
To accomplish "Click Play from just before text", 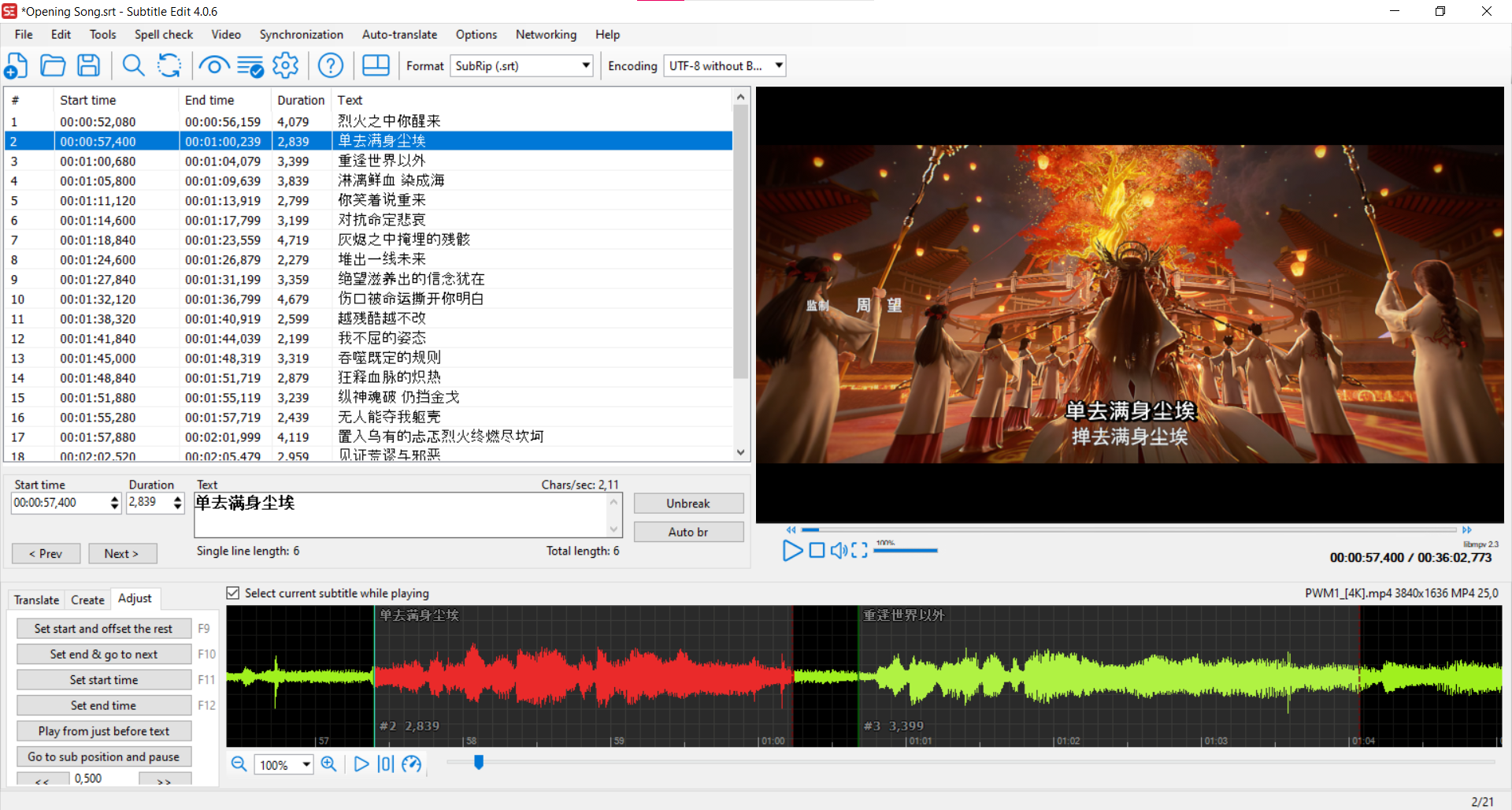I will [x=104, y=731].
